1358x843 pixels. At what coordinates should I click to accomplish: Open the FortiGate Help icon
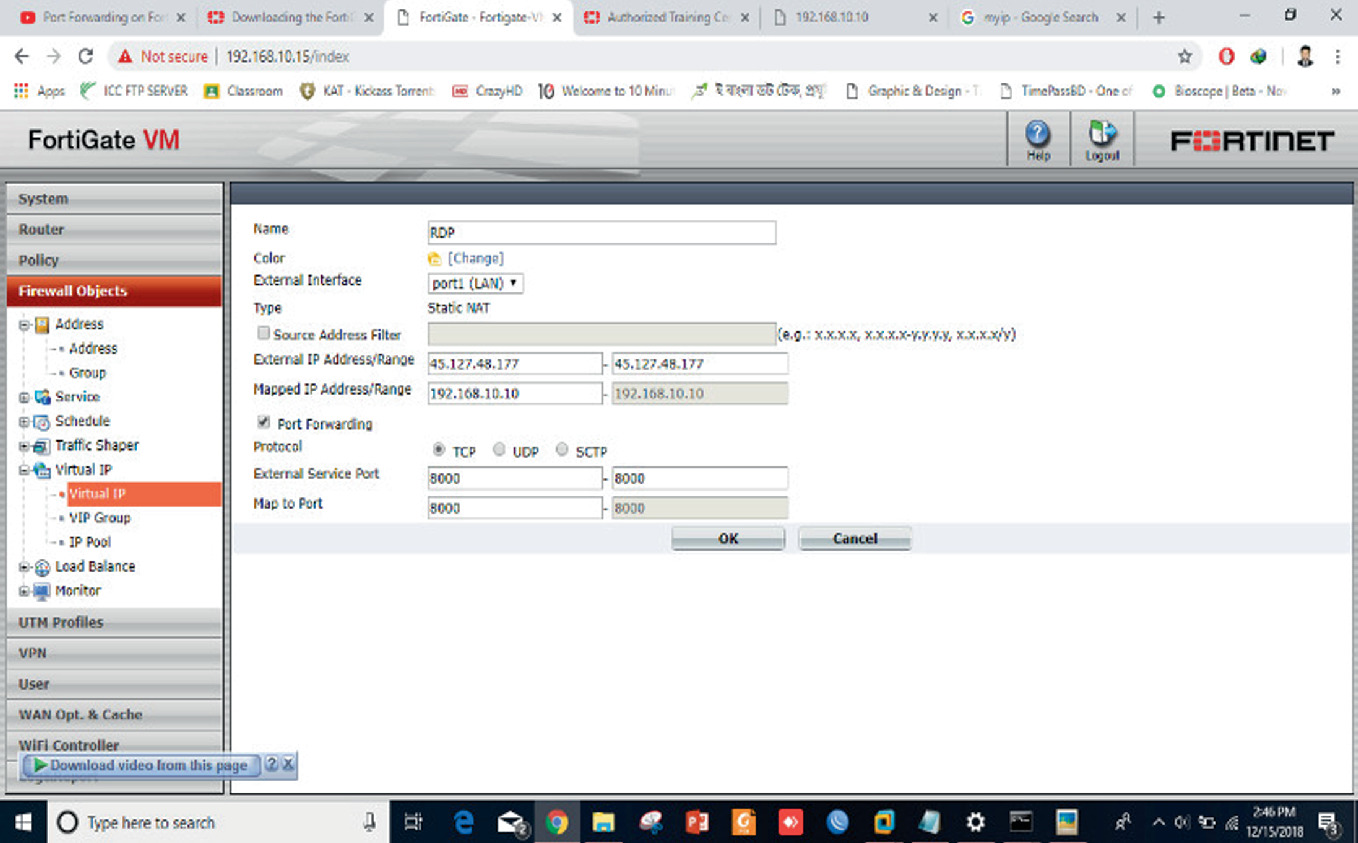click(1038, 139)
